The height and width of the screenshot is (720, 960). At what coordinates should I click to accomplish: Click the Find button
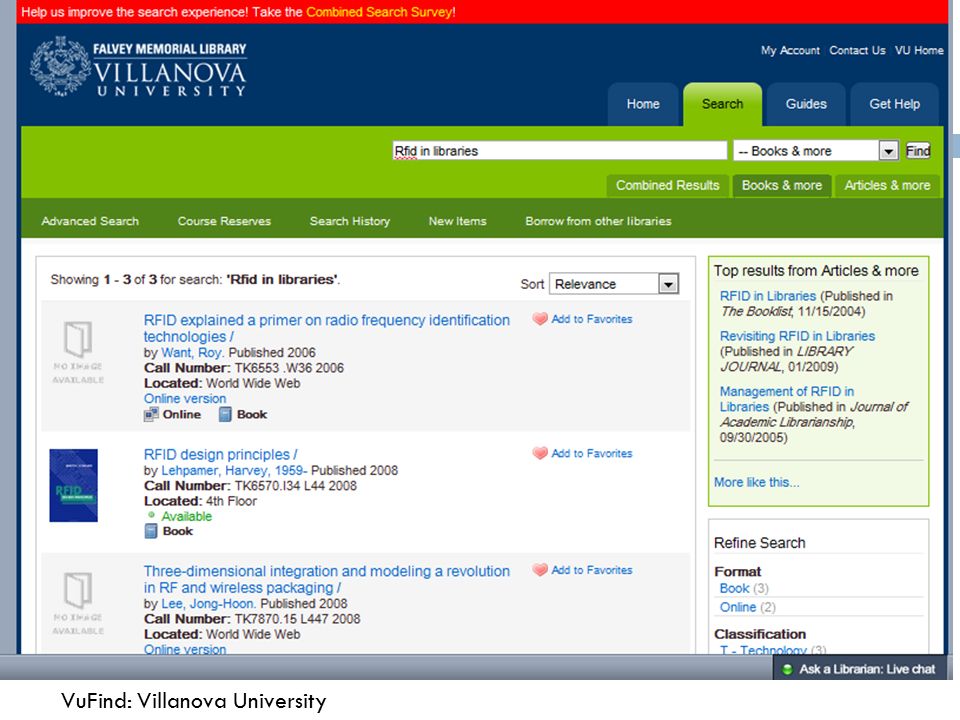click(x=918, y=151)
